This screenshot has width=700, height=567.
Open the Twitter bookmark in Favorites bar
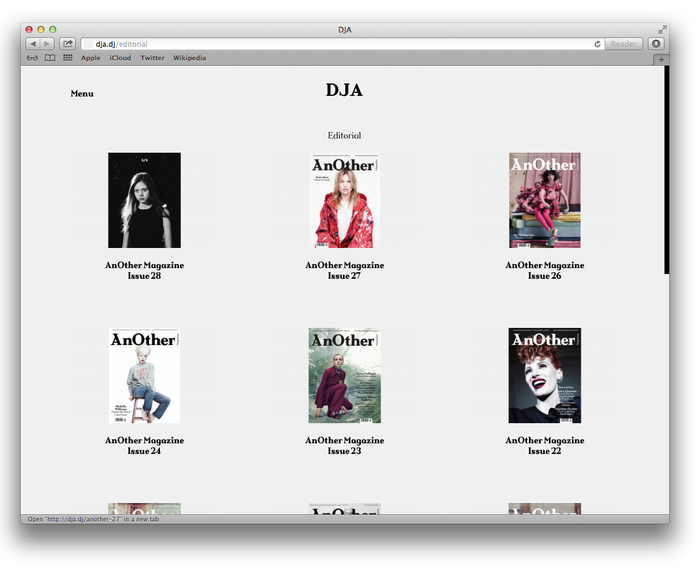pyautogui.click(x=152, y=58)
